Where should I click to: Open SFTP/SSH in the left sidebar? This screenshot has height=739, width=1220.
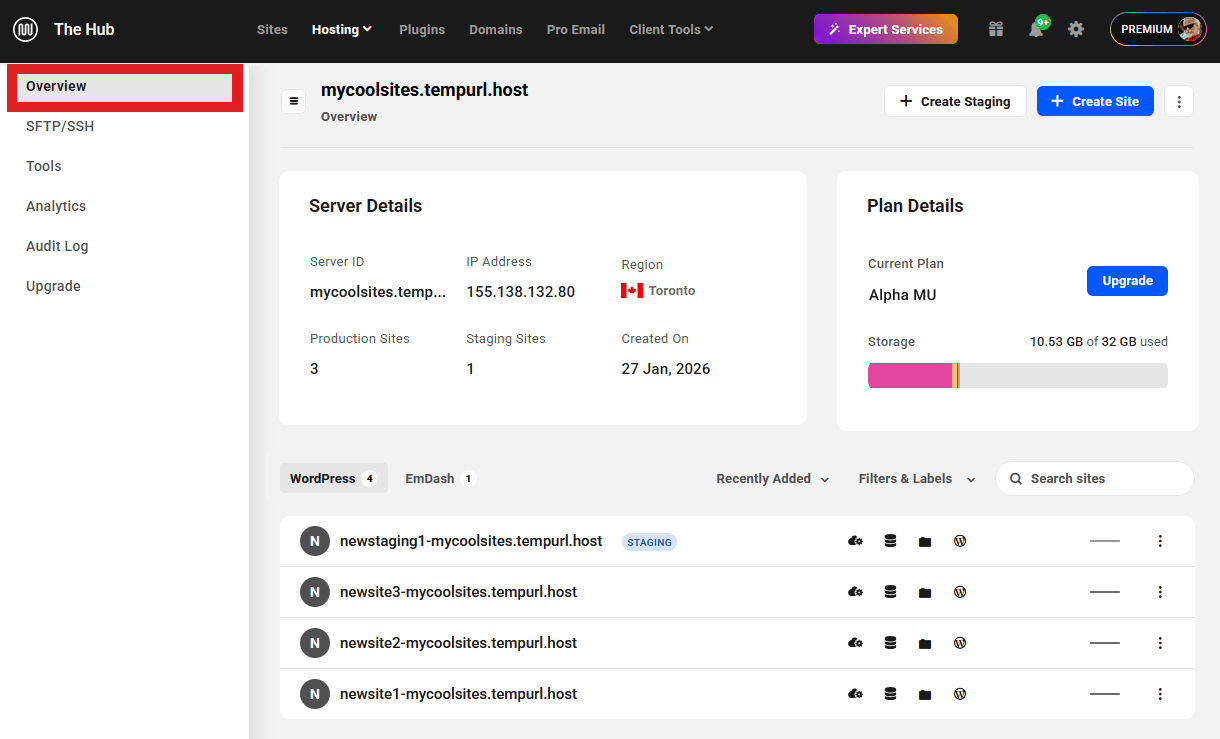[x=60, y=126]
